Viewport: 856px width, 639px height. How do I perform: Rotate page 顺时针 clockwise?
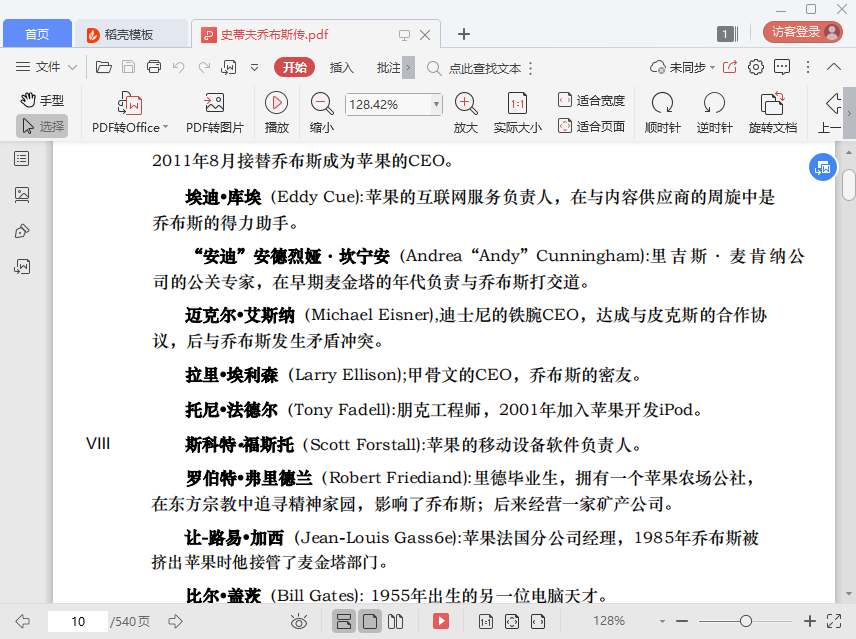pos(662,112)
